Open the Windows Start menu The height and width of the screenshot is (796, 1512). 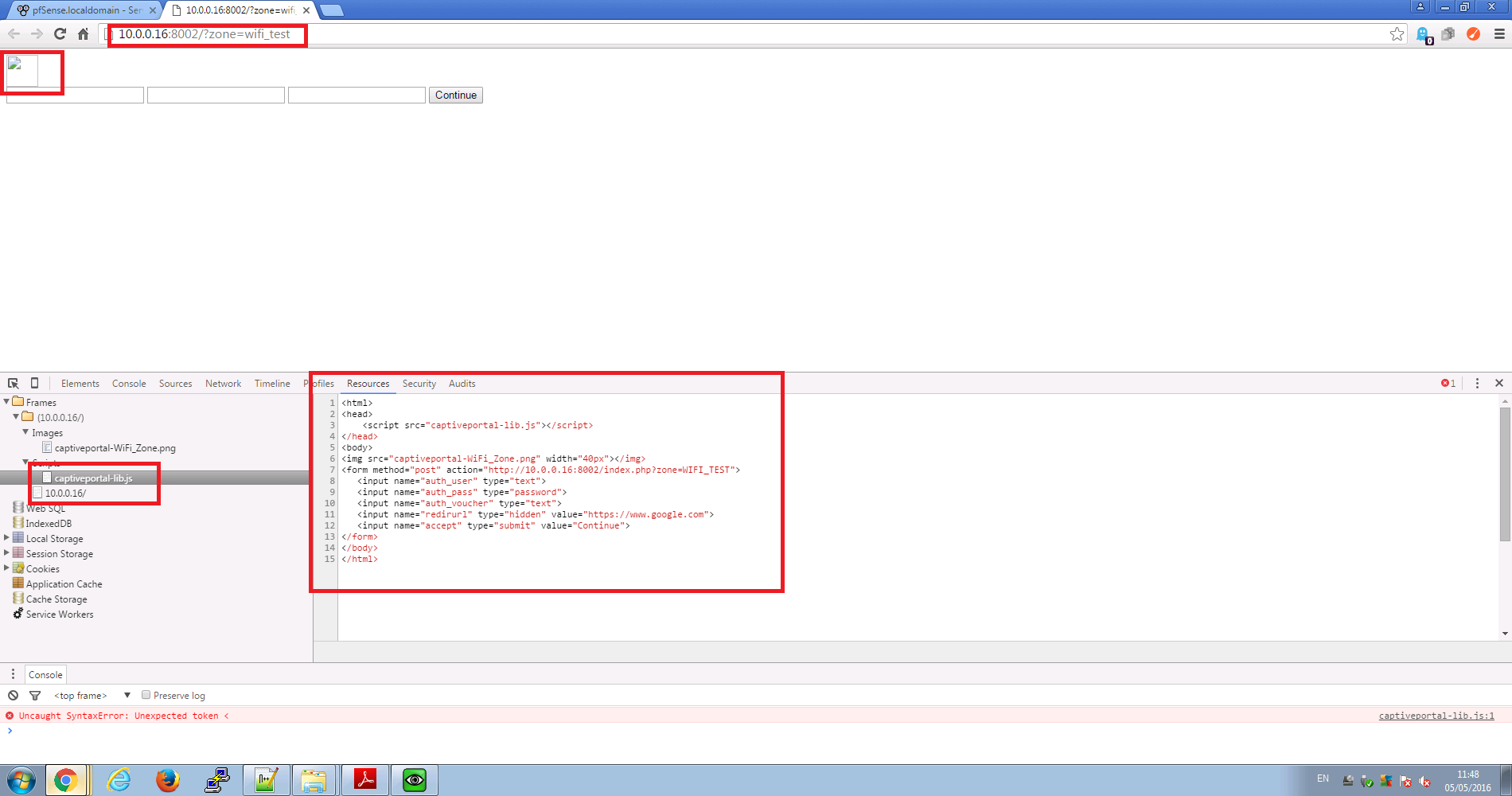(x=21, y=780)
